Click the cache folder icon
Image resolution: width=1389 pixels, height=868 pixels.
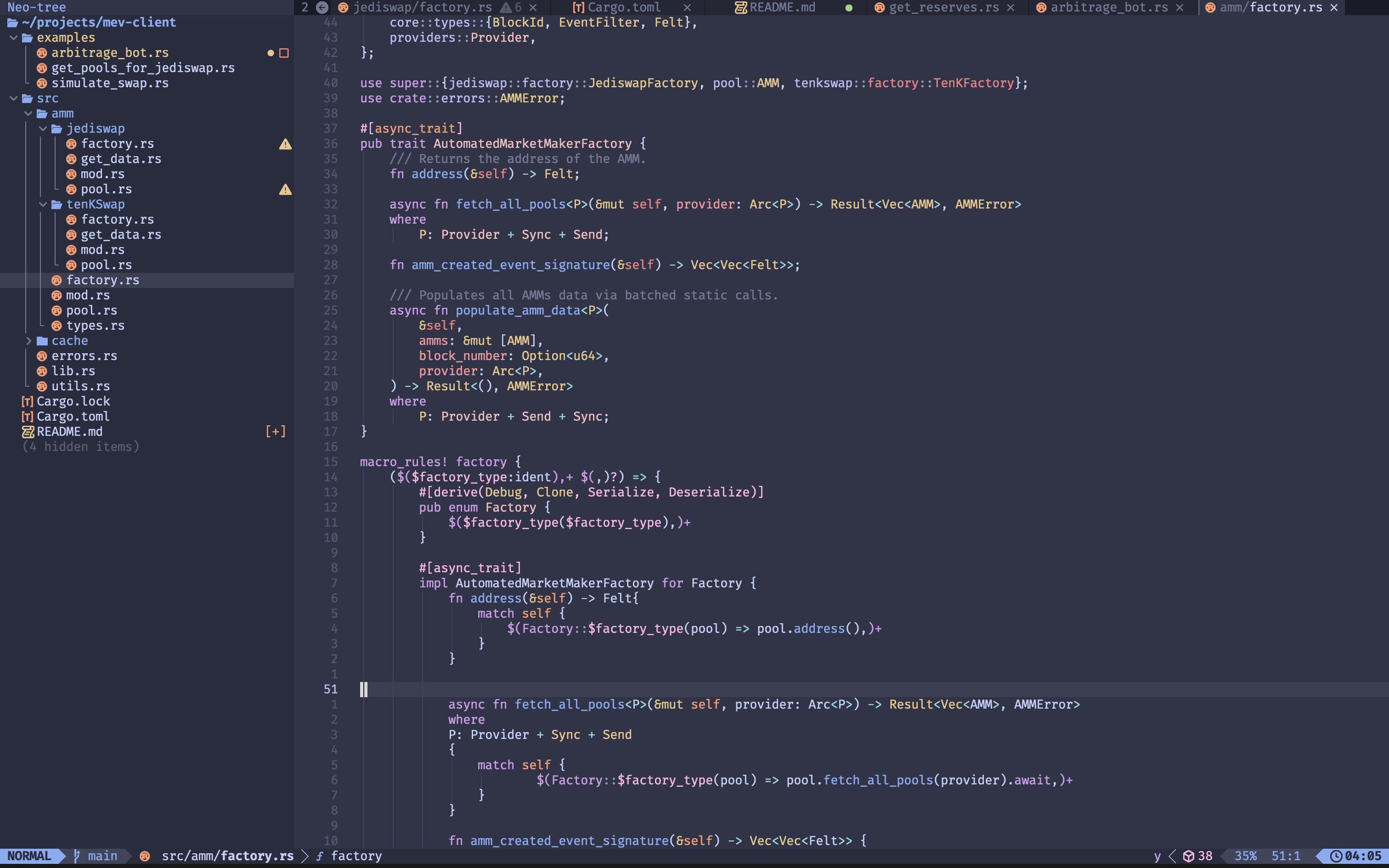coord(42,341)
